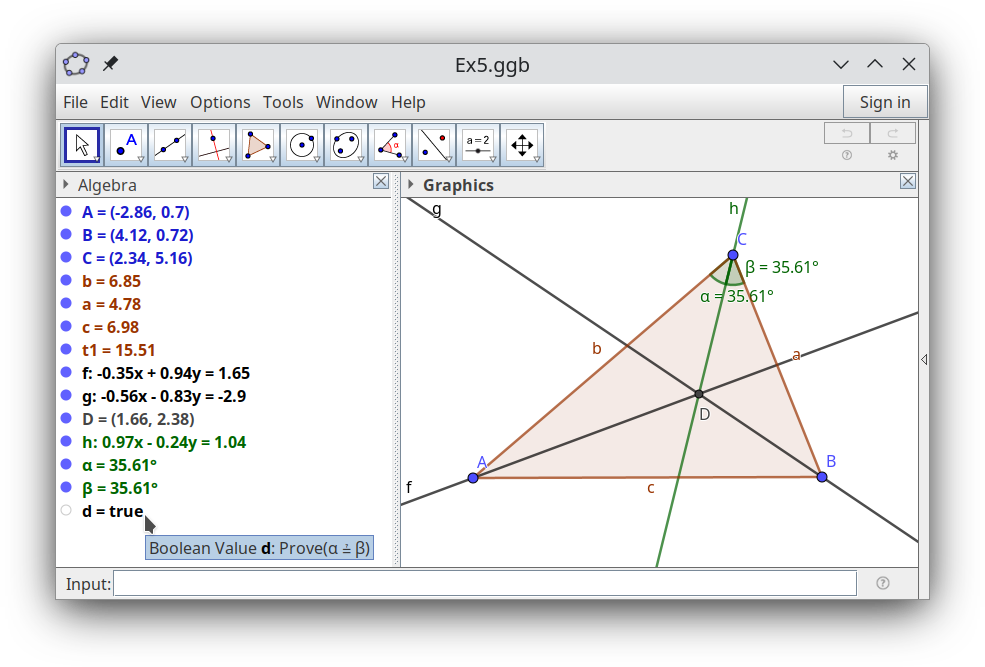The image size is (985, 667).
Task: Open the Options menu
Action: (x=220, y=102)
